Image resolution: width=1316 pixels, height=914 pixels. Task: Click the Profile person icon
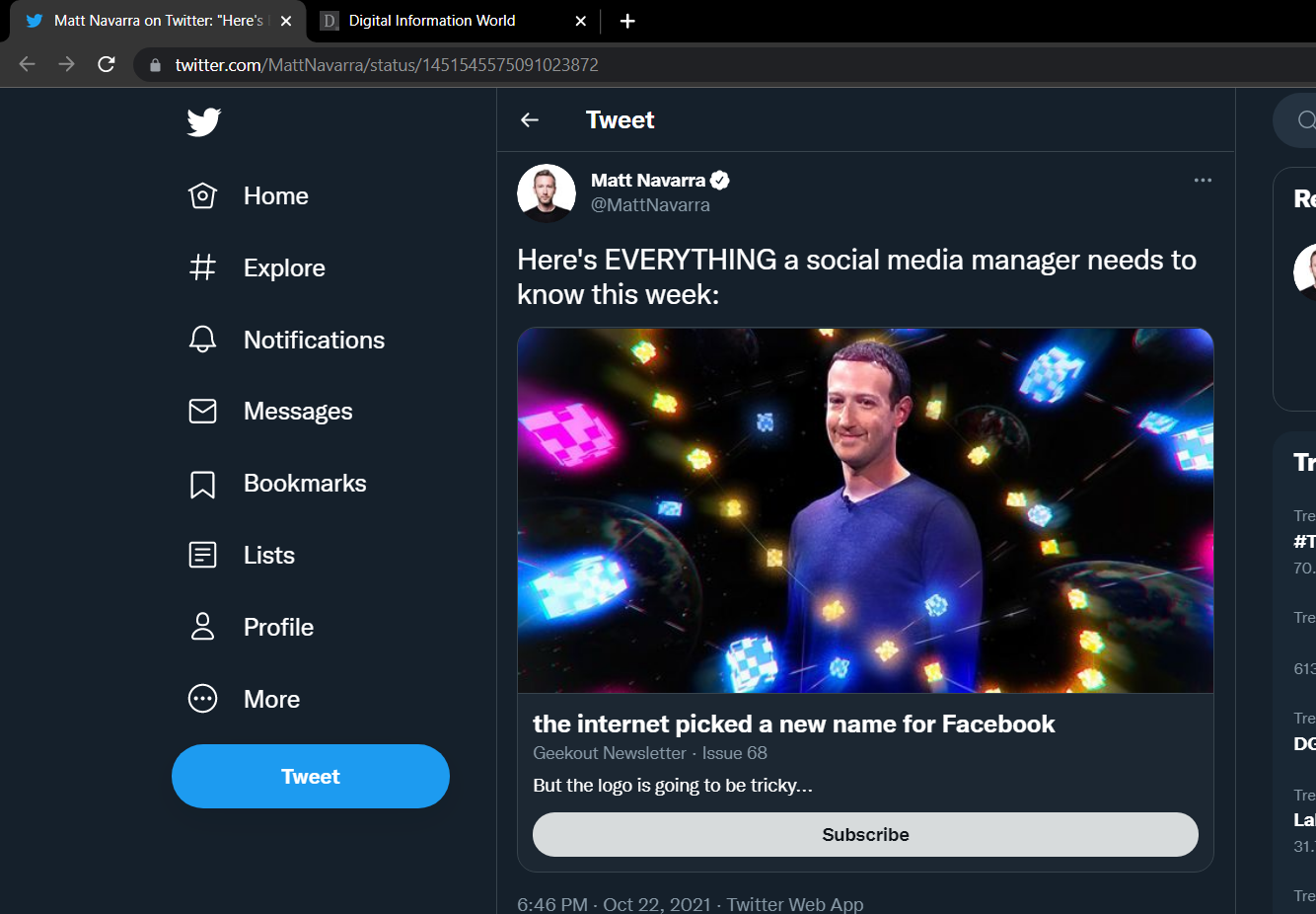pos(202,627)
